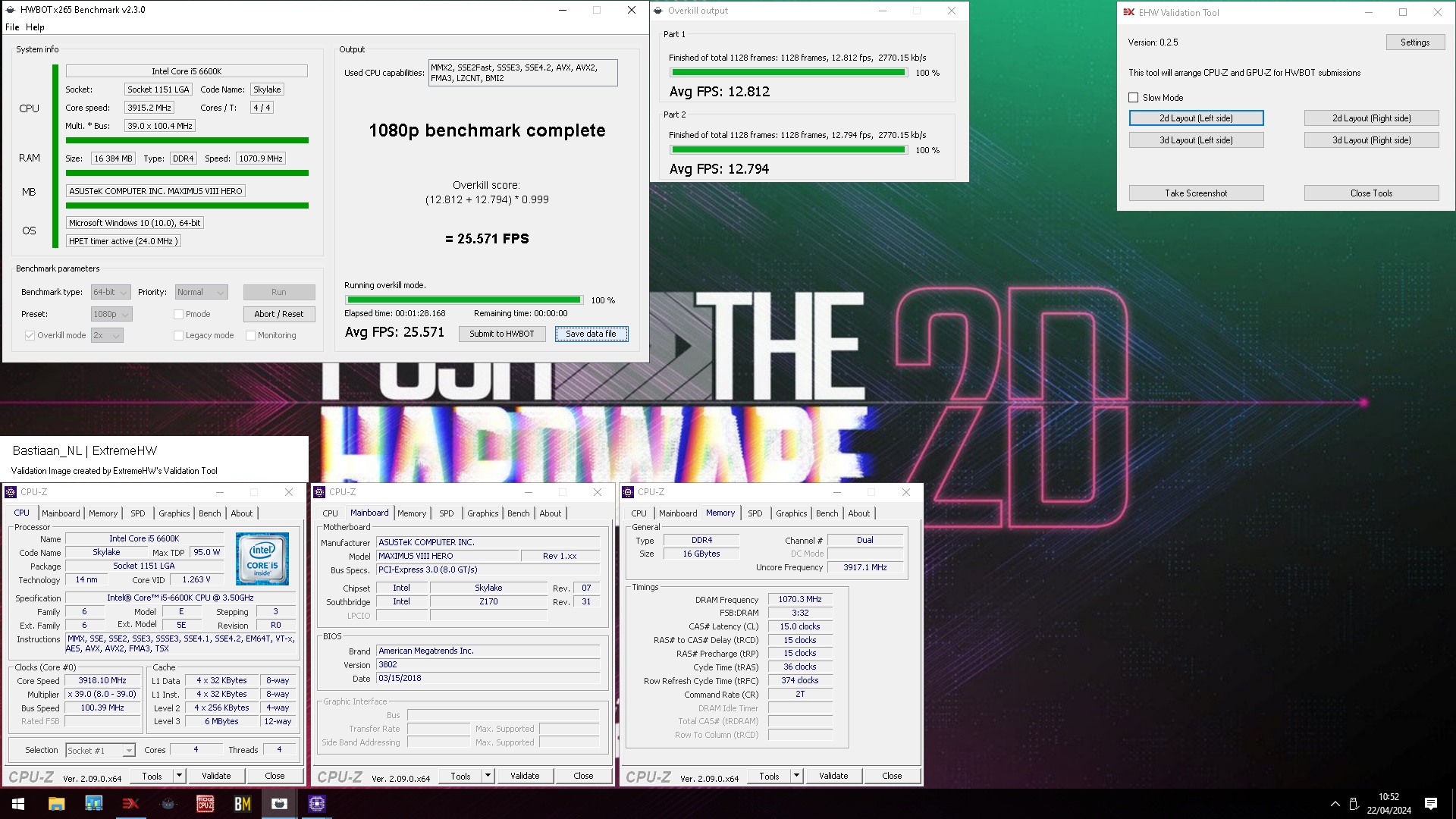Screen dimensions: 1456x819
Task: Toggle the Overkill mode checkbox
Action: 30,335
